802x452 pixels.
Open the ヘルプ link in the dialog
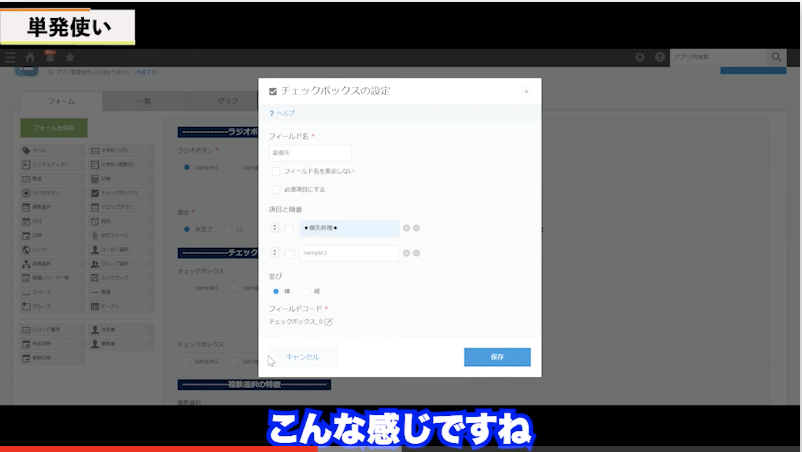point(282,113)
